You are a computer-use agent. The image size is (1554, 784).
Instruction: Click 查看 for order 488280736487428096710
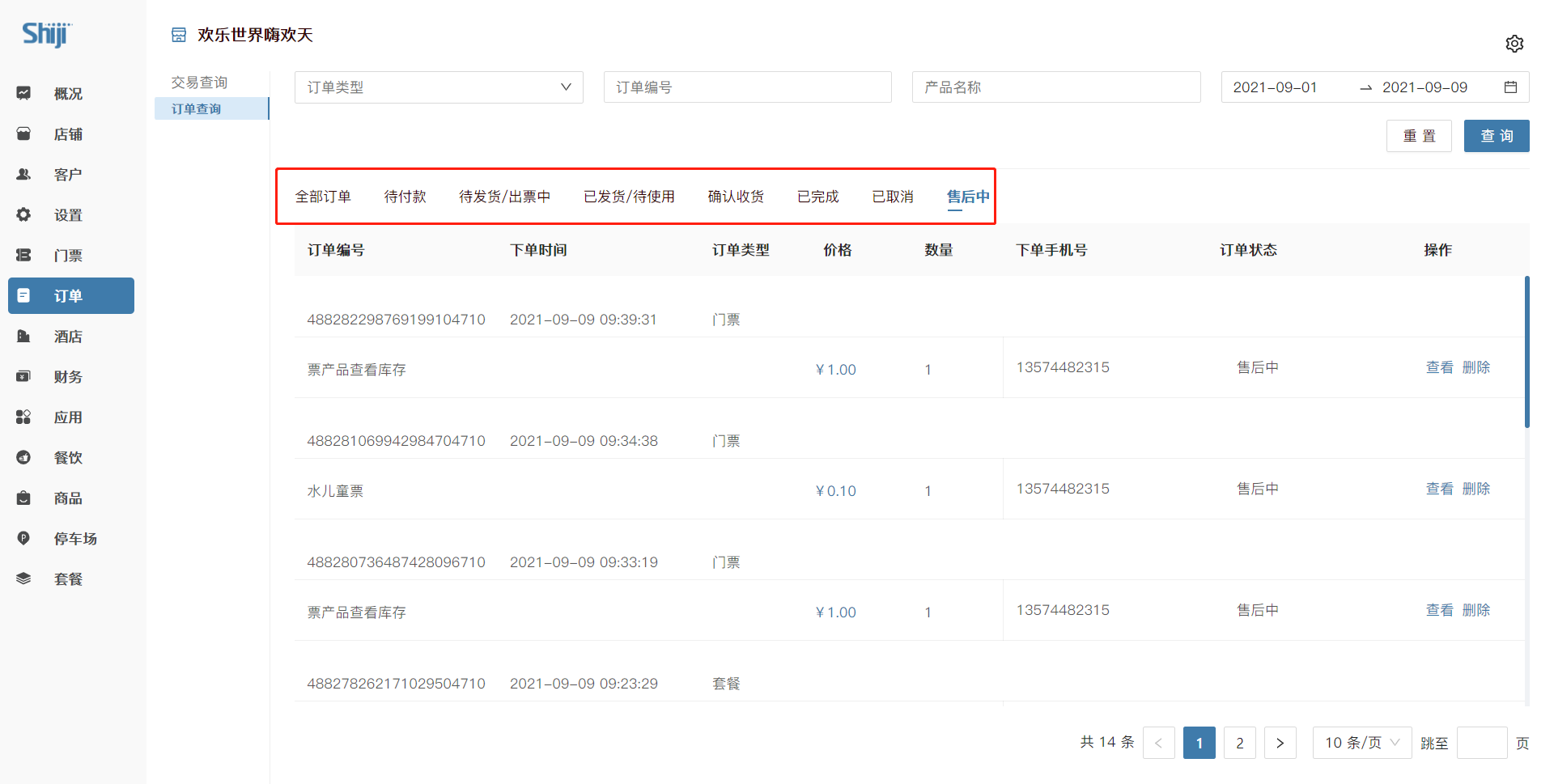(1439, 610)
